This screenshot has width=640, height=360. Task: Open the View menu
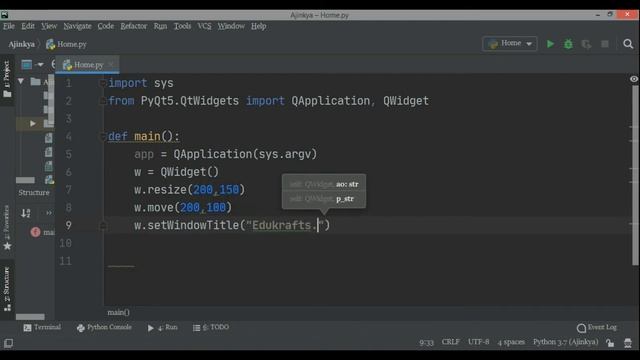pyautogui.click(x=49, y=26)
